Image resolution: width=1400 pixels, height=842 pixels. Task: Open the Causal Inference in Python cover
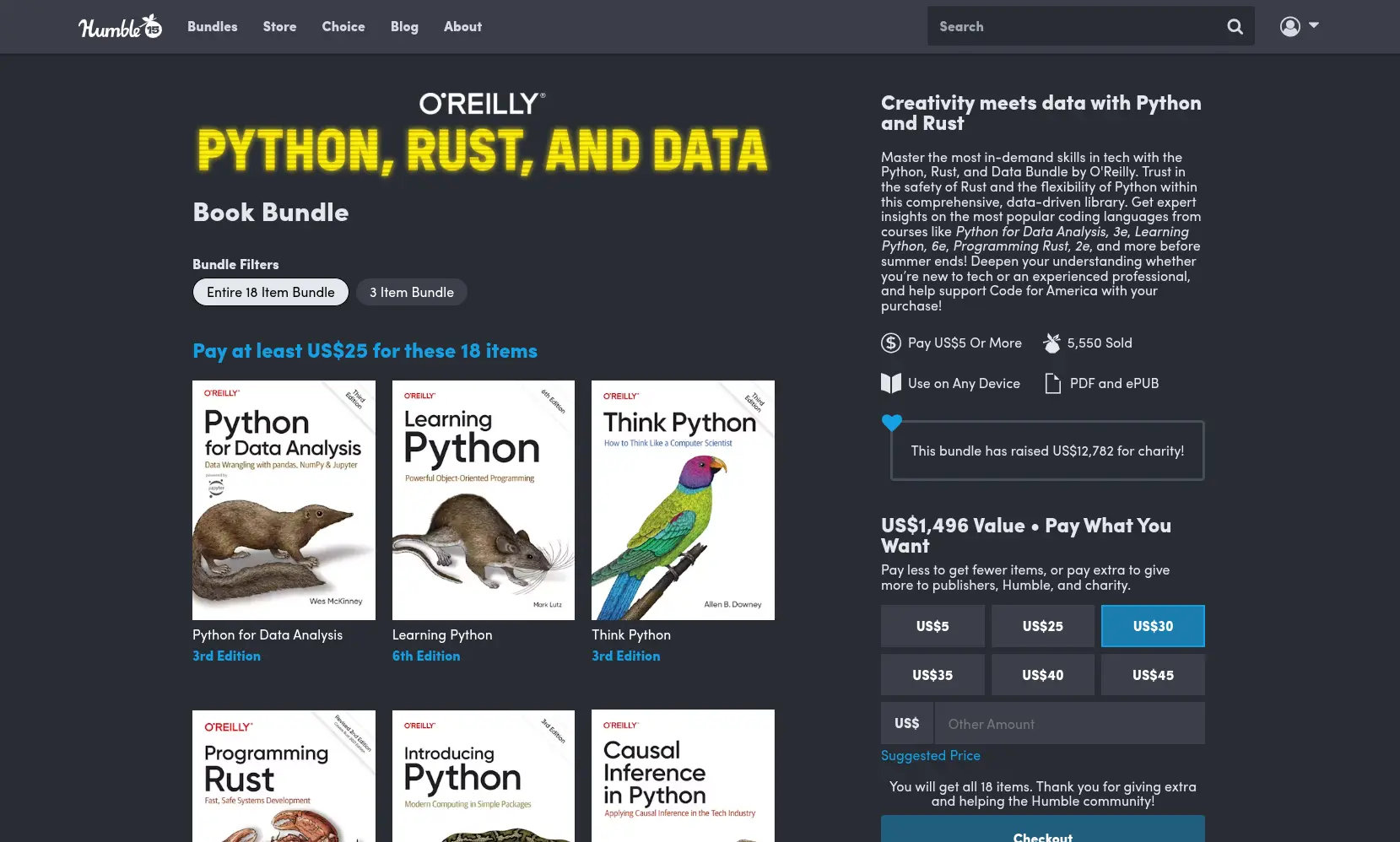(x=683, y=776)
